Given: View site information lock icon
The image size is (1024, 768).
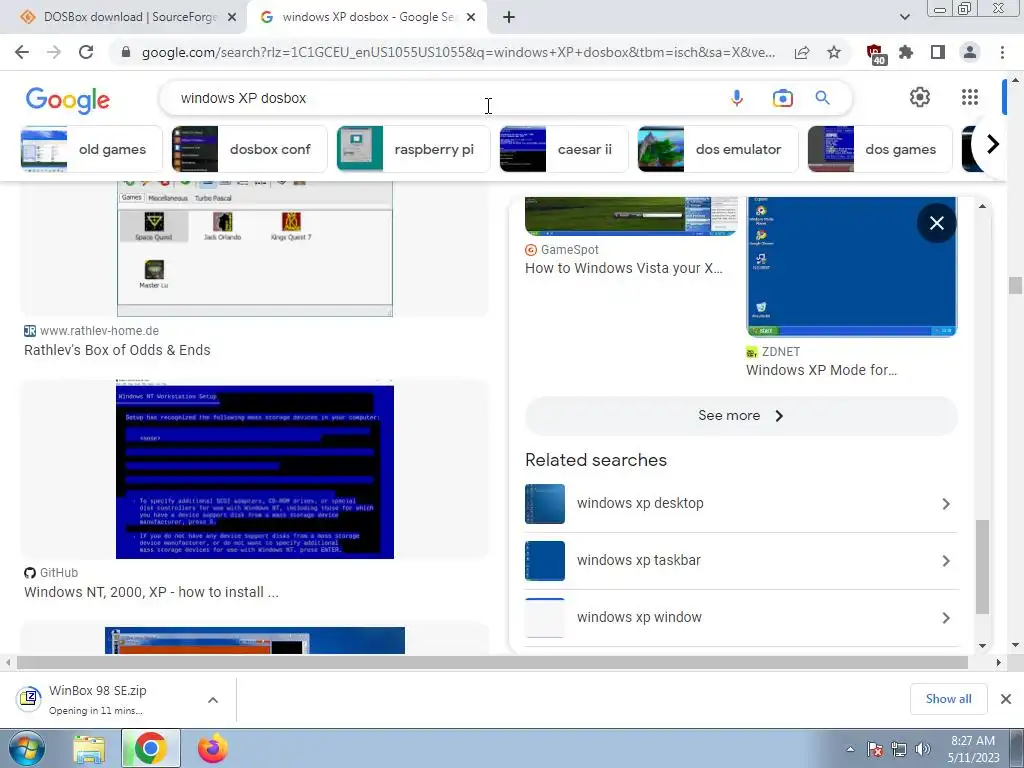Looking at the screenshot, I should (126, 52).
